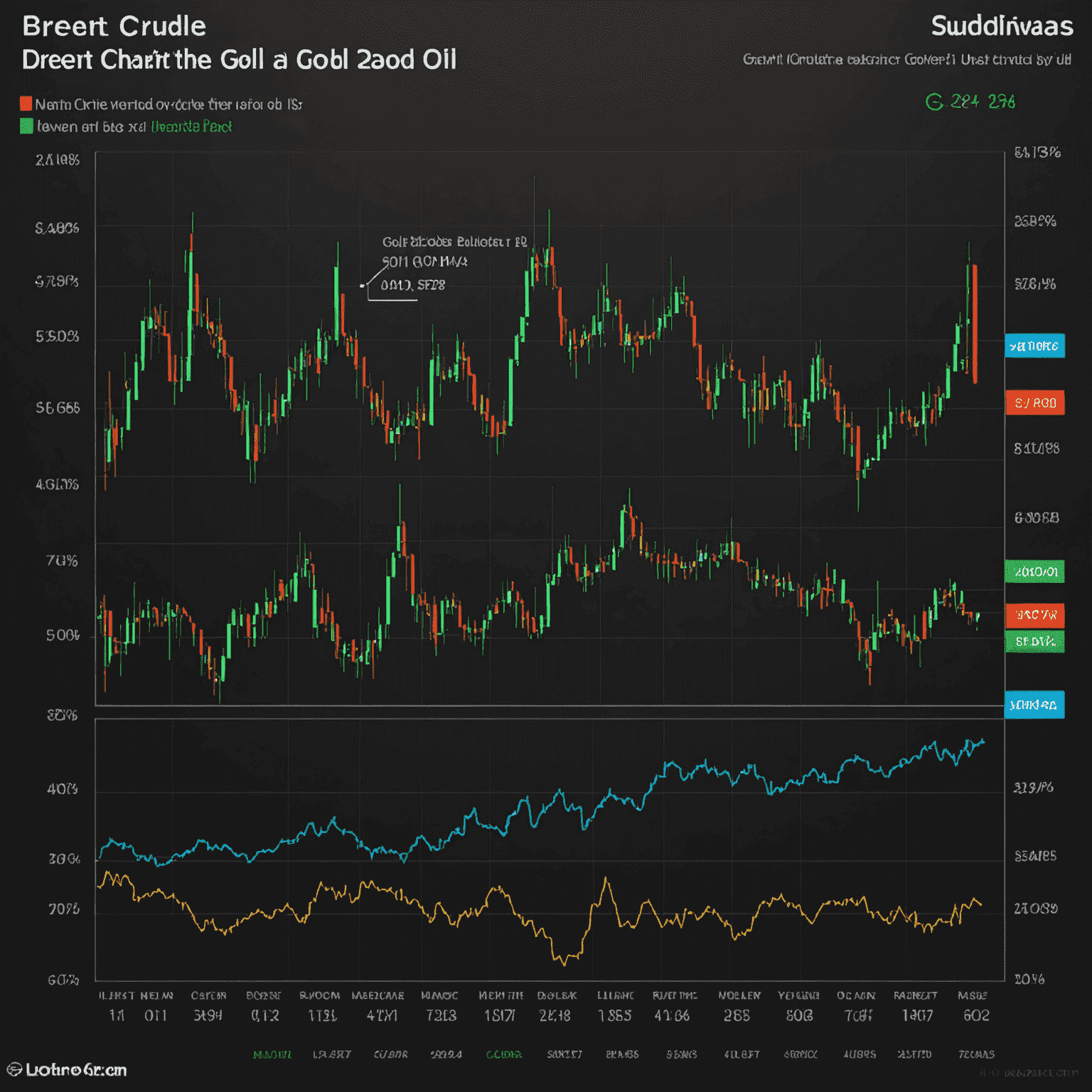Click the green '2010/01' price tag
1092x1092 pixels.
[1034, 572]
